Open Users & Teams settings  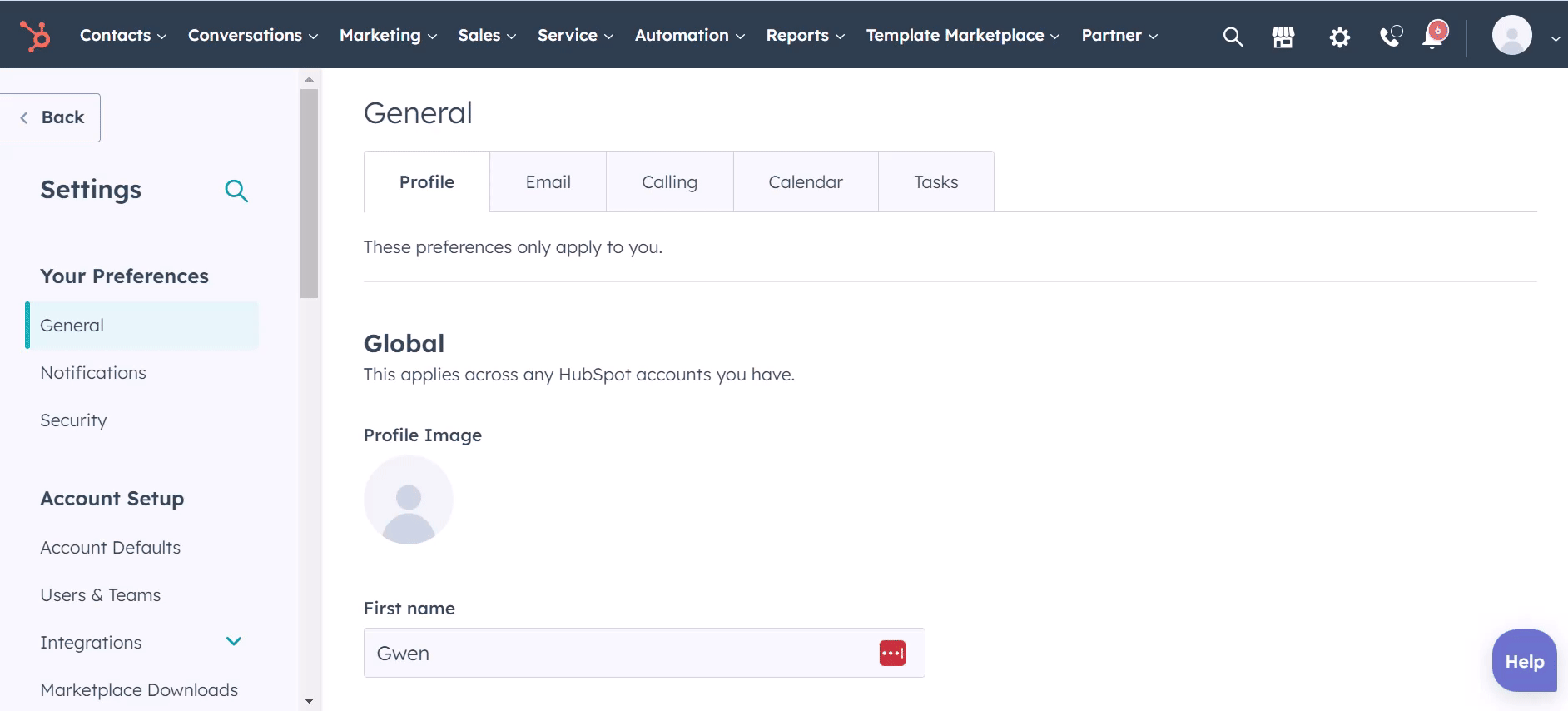101,595
